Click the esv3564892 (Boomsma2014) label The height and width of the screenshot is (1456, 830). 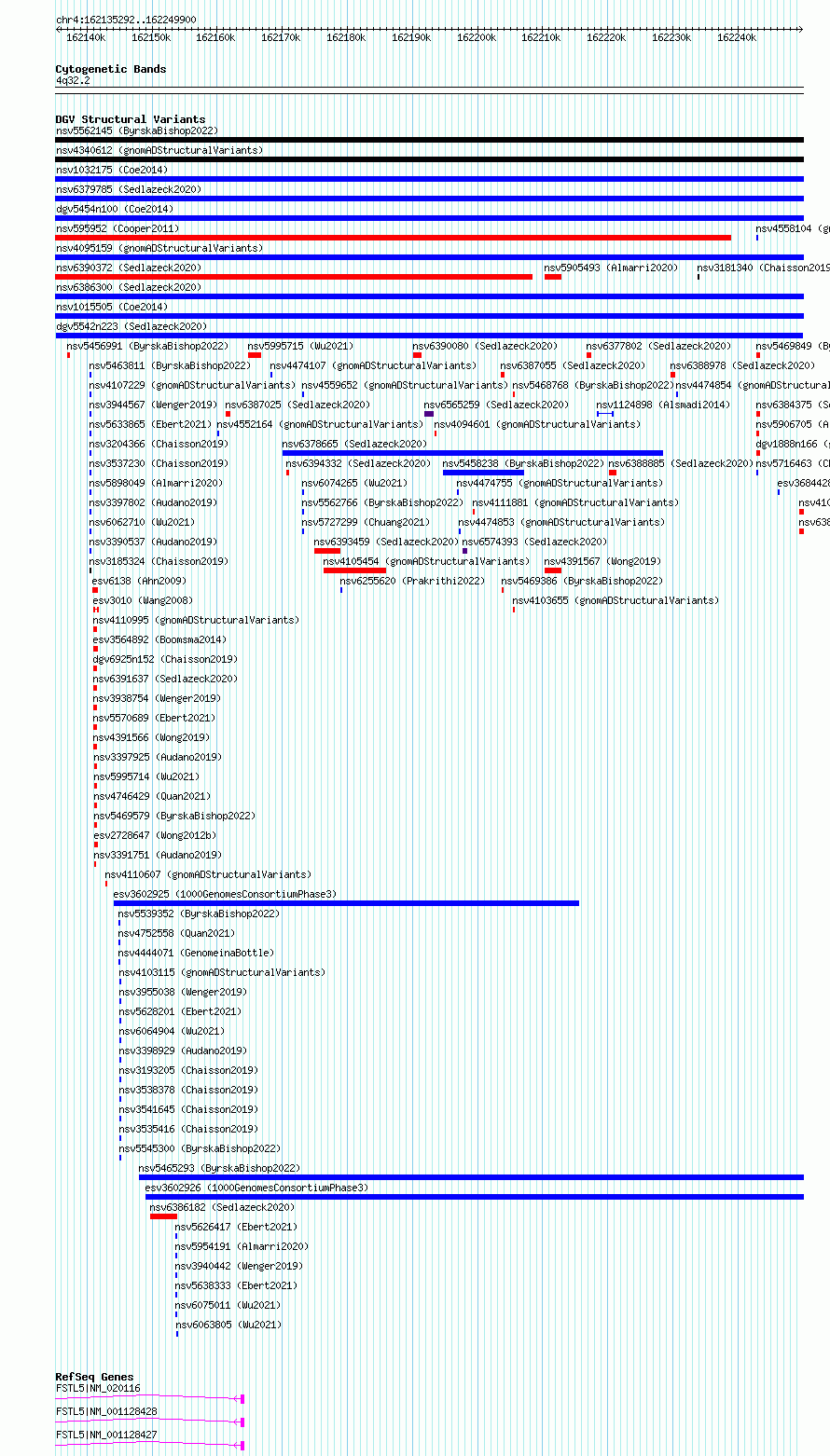159,639
